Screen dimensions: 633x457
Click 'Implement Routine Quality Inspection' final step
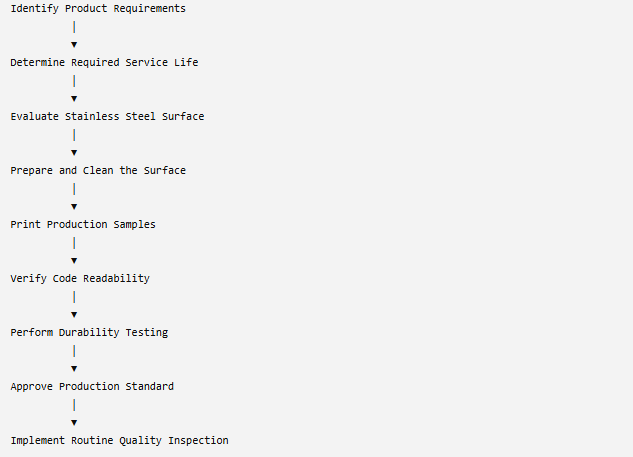119,440
